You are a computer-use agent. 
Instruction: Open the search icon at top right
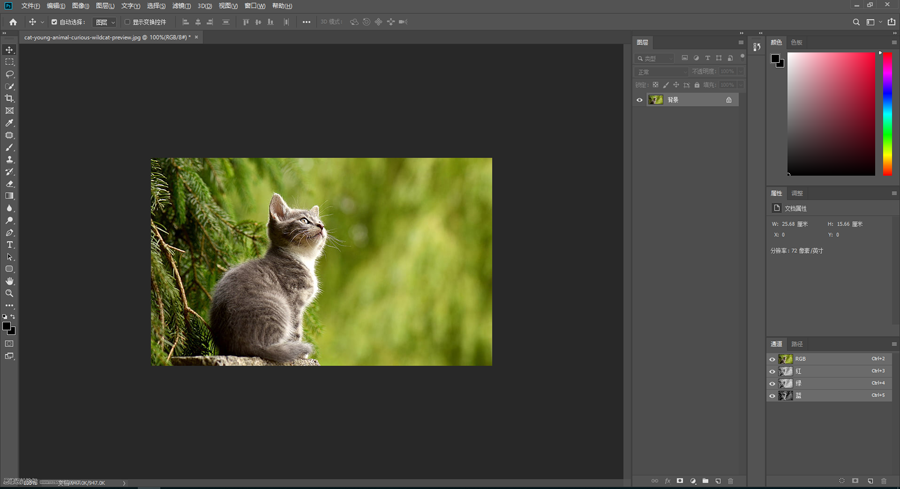(856, 22)
